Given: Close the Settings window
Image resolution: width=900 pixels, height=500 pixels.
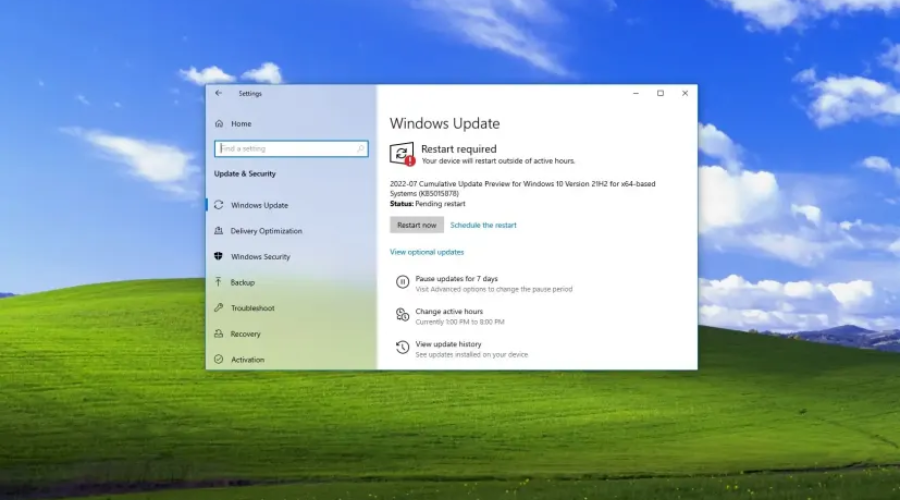Looking at the screenshot, I should point(685,93).
